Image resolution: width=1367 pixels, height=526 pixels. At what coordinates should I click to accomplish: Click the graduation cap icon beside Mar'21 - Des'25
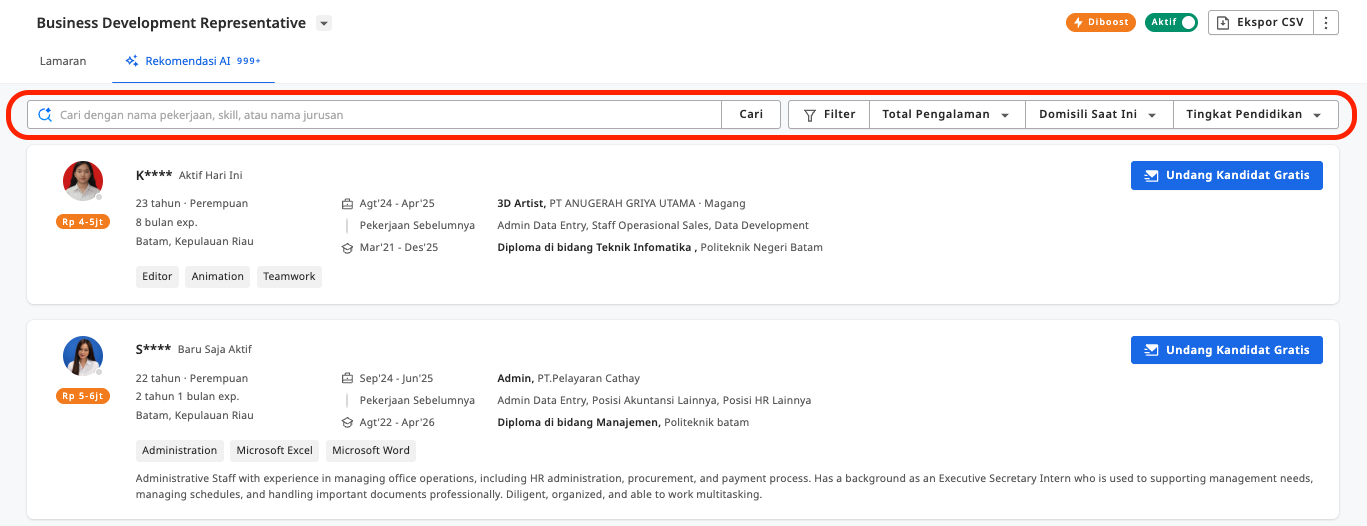[347, 247]
